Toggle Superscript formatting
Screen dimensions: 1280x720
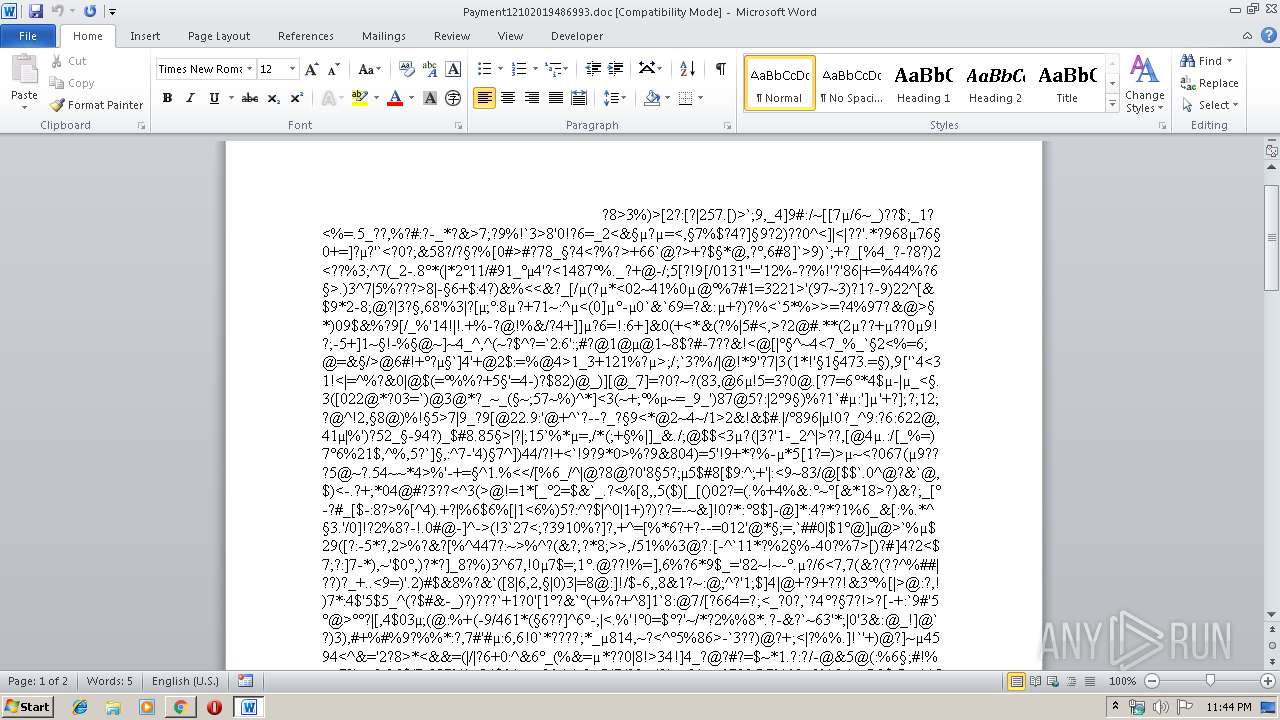coord(297,98)
